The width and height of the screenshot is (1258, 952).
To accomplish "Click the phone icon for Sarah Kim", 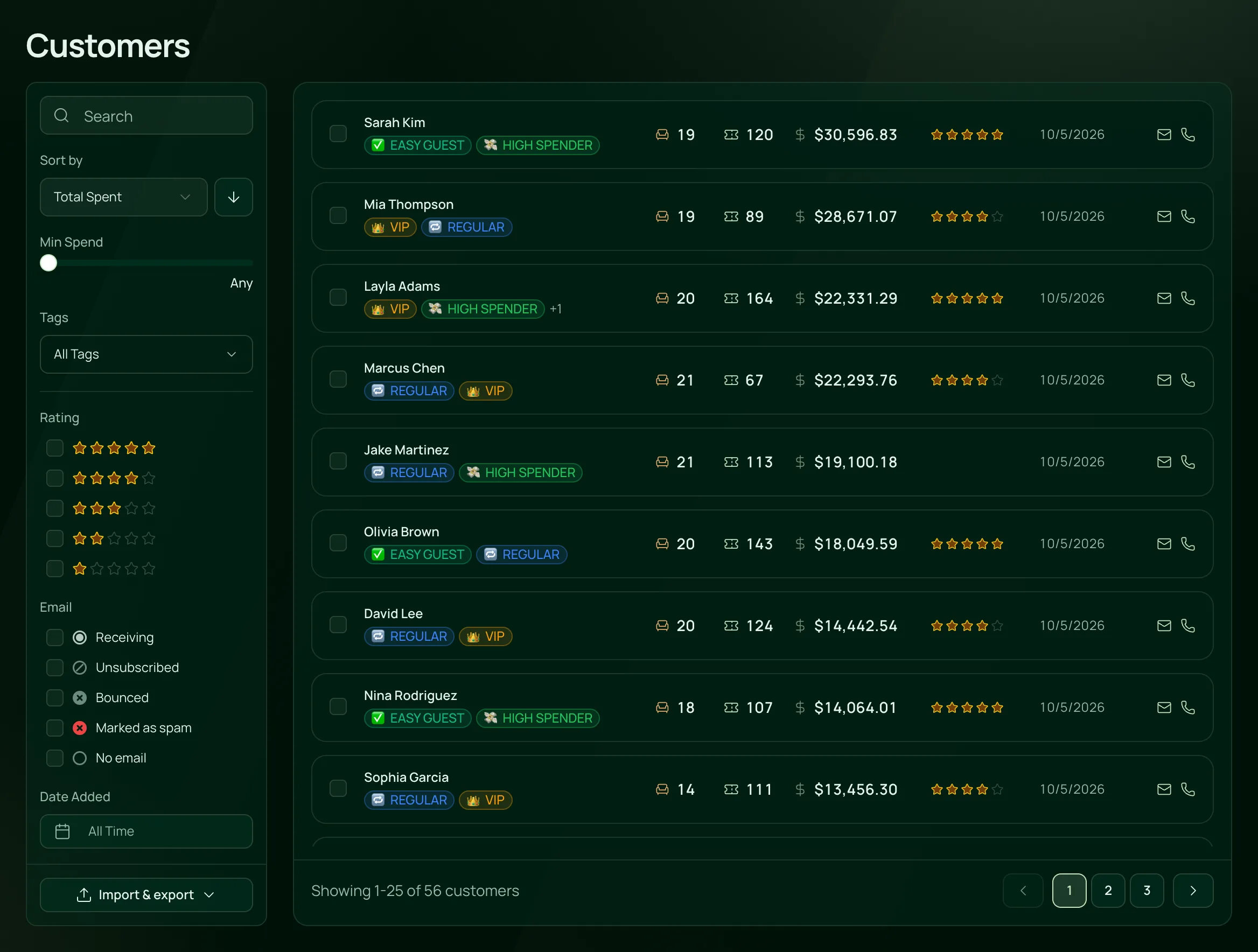I will pyautogui.click(x=1187, y=135).
